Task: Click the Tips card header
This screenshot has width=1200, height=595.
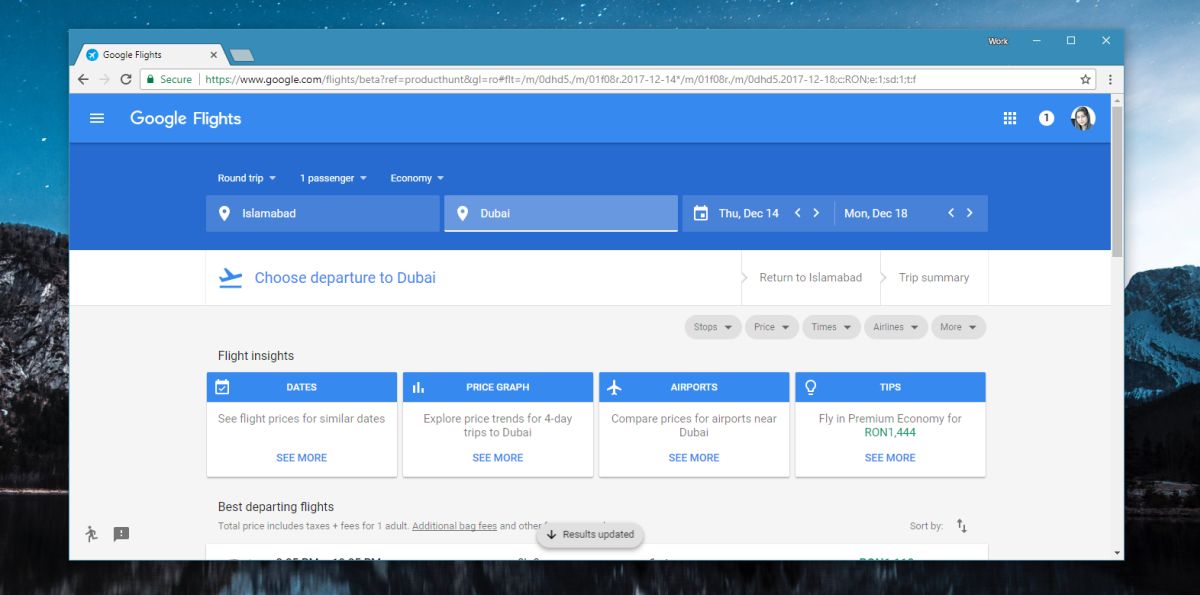Action: (890, 387)
